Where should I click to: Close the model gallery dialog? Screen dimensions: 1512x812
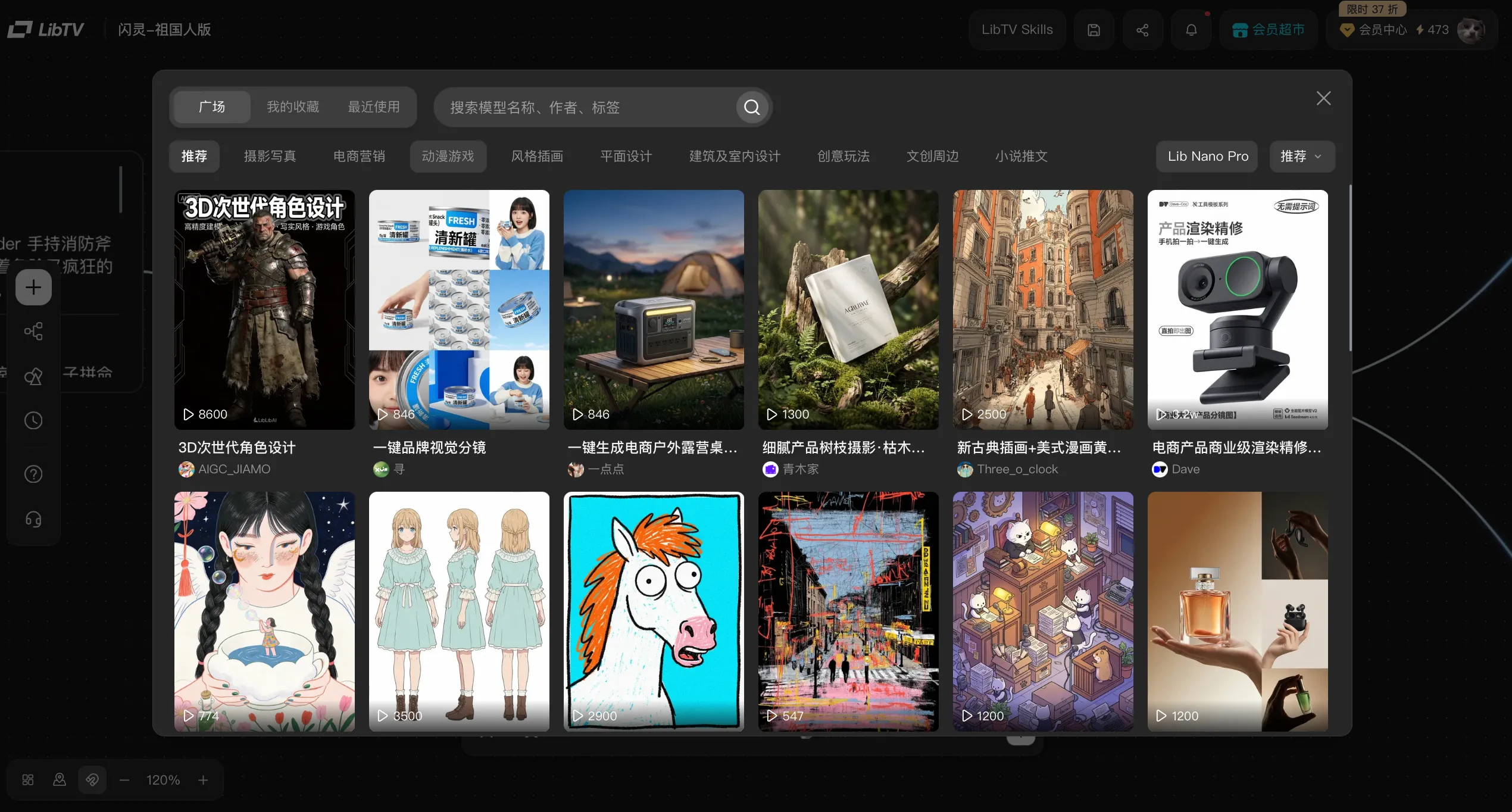point(1323,98)
